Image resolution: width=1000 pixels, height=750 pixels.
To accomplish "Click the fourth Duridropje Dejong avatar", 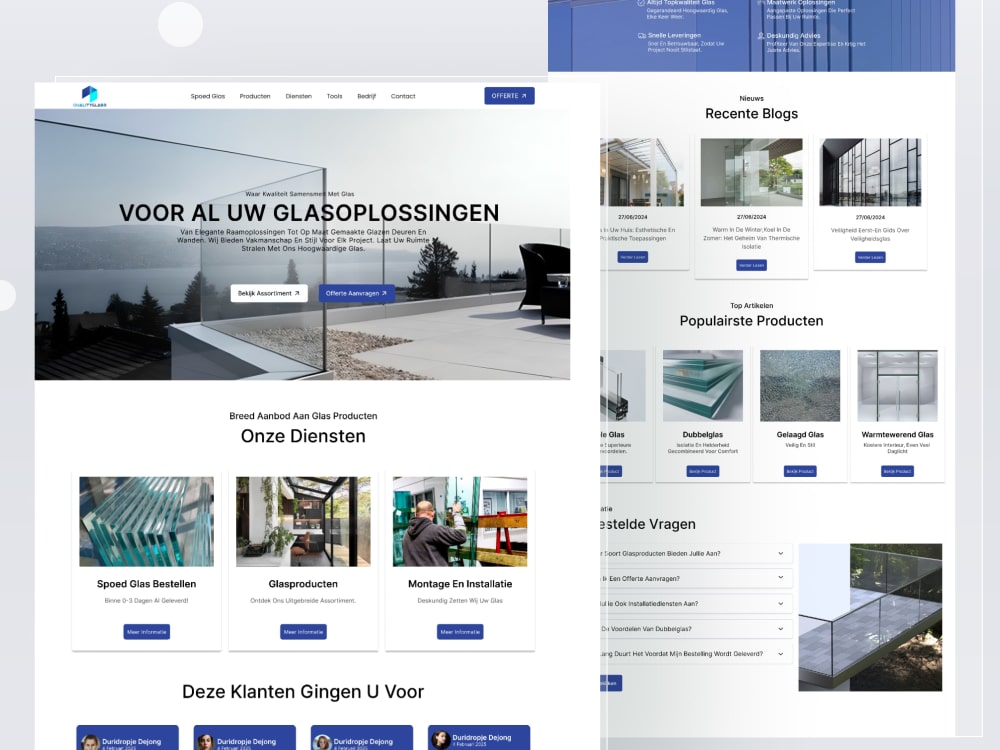I will (440, 740).
